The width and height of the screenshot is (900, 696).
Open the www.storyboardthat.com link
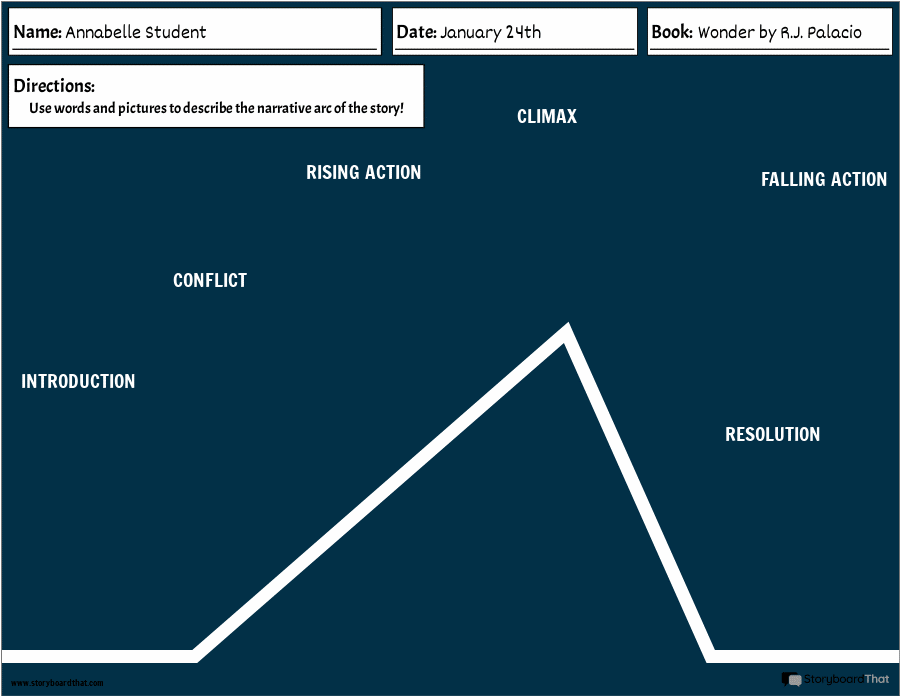[x=57, y=683]
